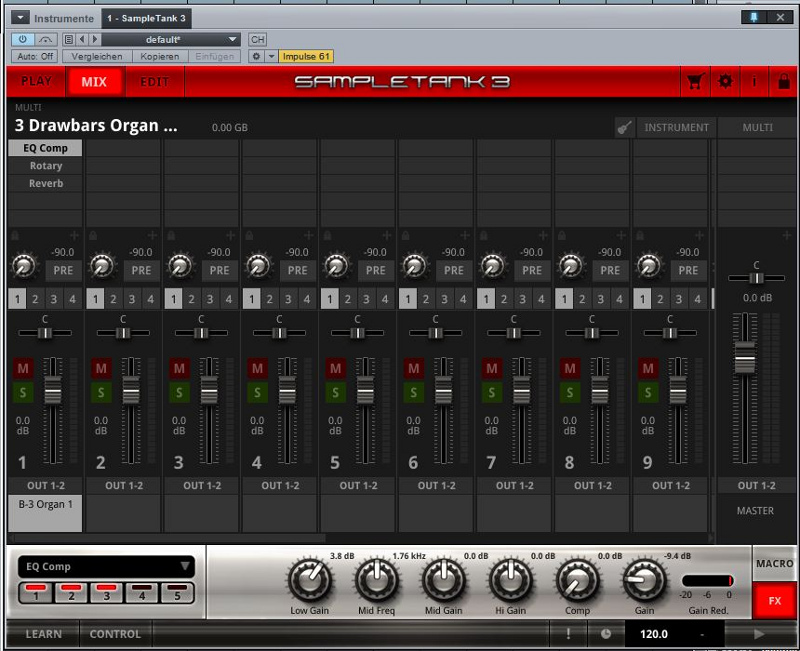This screenshot has width=800, height=651.
Task: Switch to the MIX tab
Action: 94,82
